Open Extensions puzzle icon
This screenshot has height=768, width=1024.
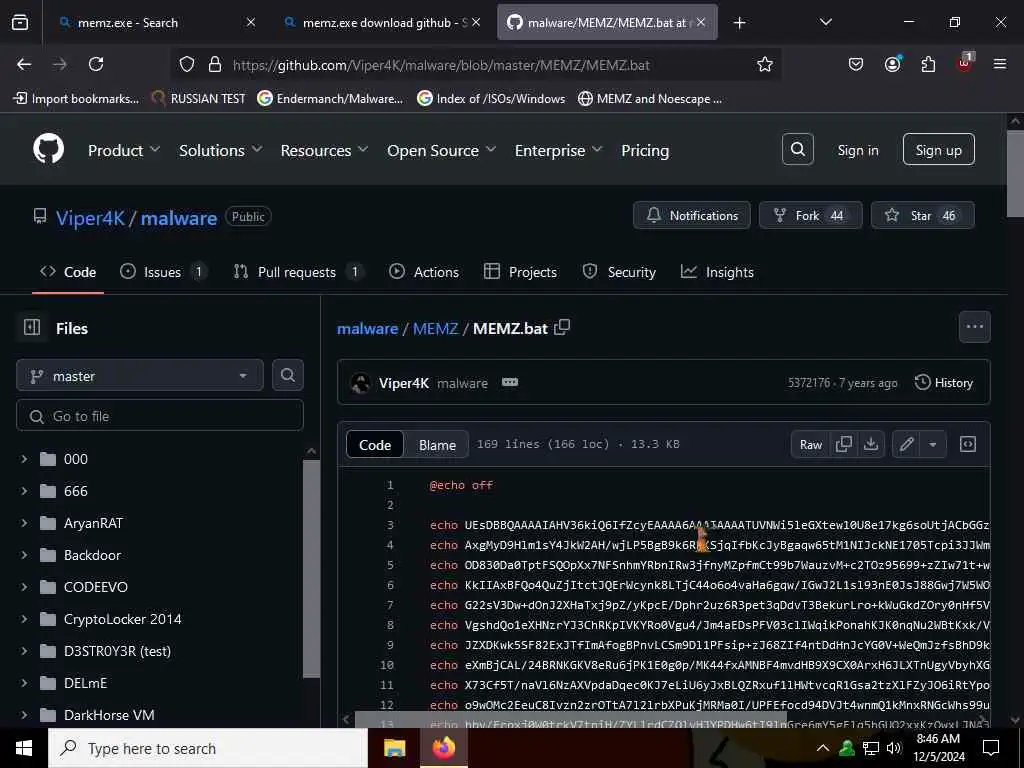[928, 64]
